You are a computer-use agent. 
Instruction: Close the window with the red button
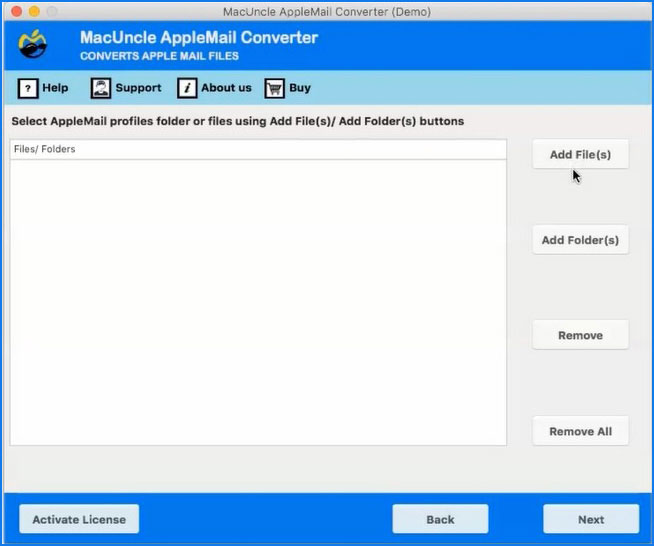(x=17, y=11)
